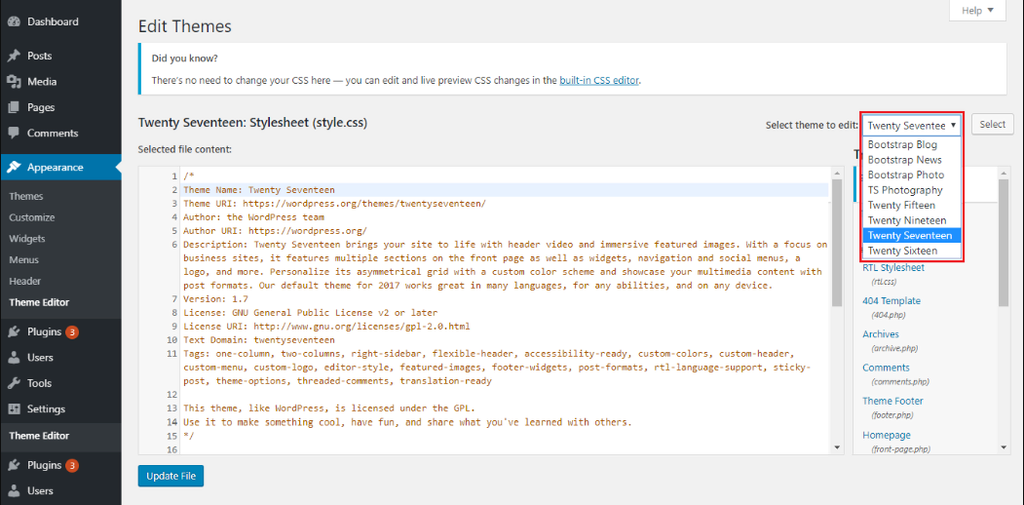Viewport: 1024px width, 505px height.
Task: Open Comments (comments.php) file link
Action: (886, 368)
